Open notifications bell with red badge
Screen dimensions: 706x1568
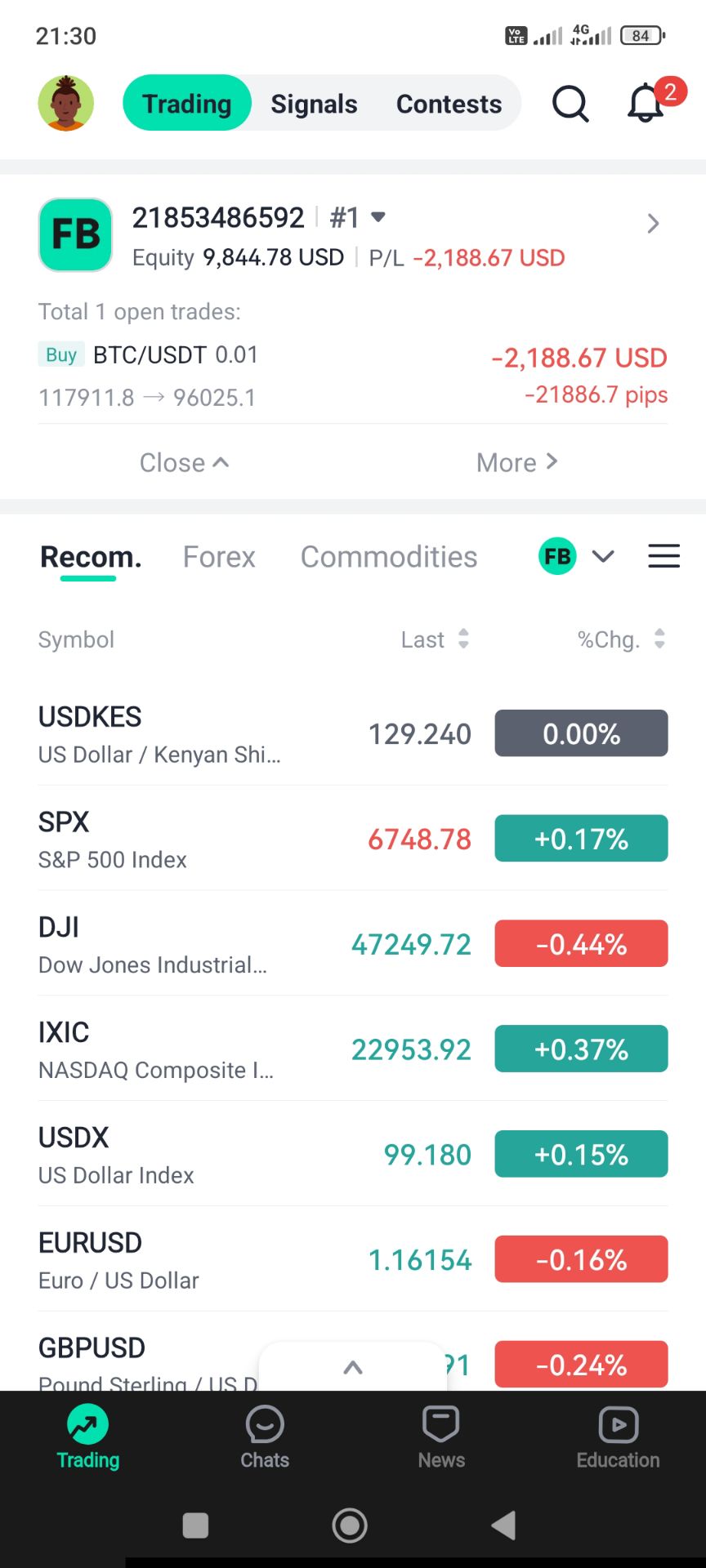coord(646,104)
